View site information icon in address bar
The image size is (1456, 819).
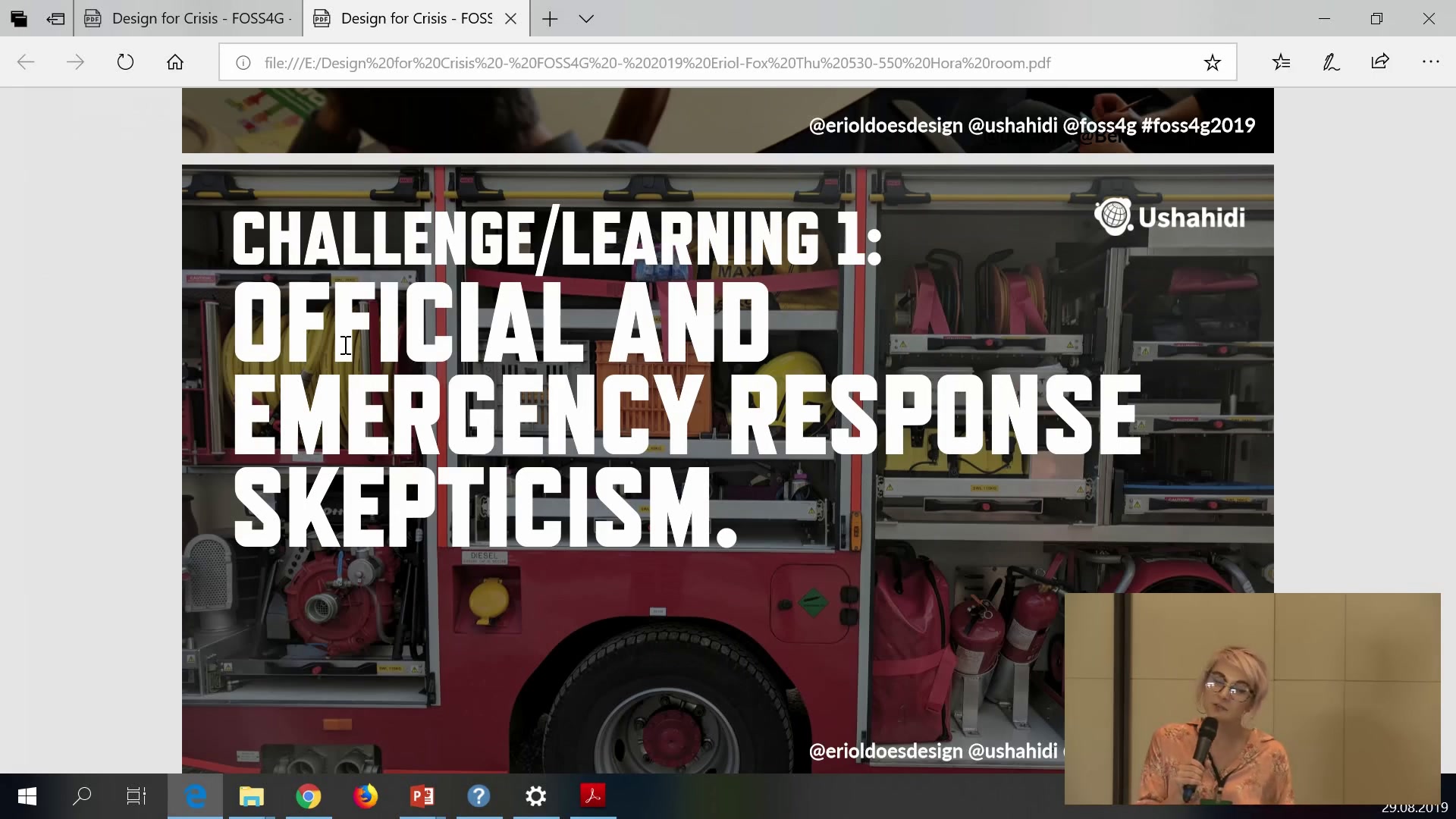click(243, 63)
